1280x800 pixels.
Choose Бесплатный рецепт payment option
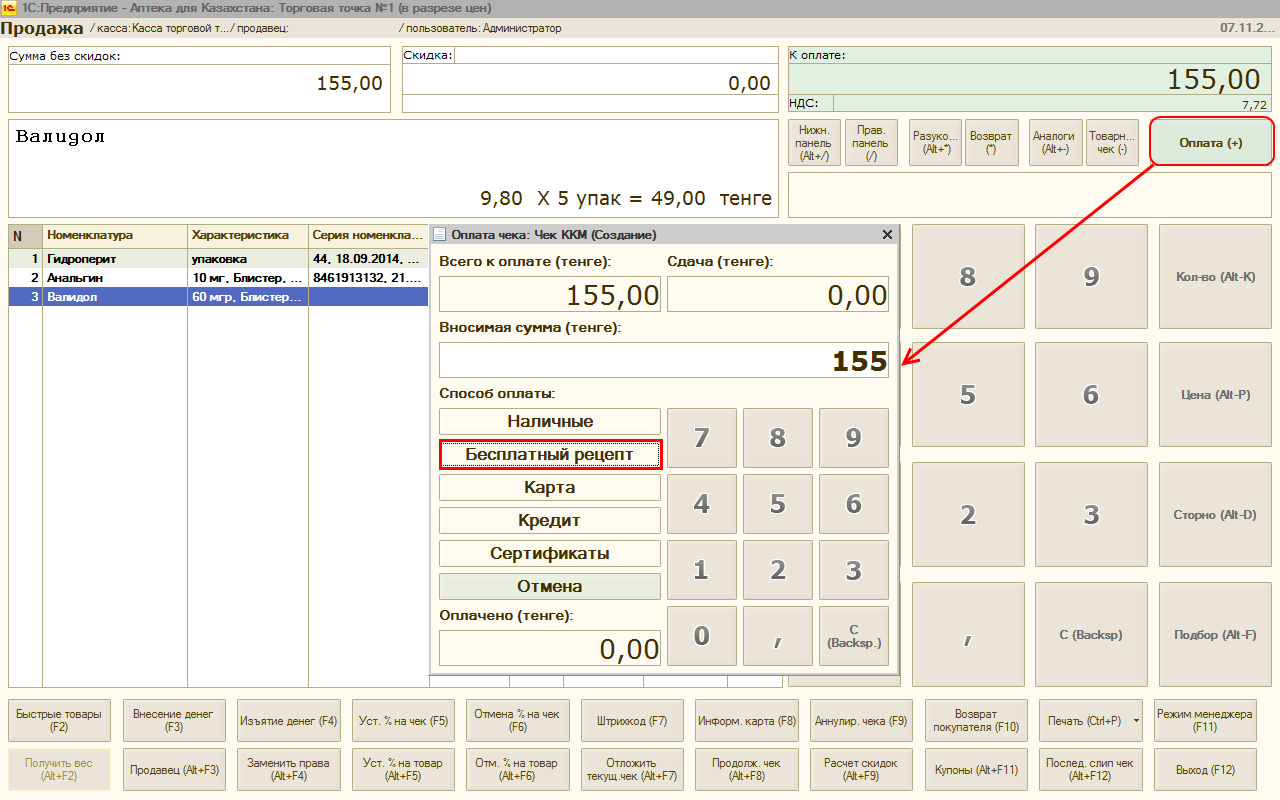(x=550, y=455)
